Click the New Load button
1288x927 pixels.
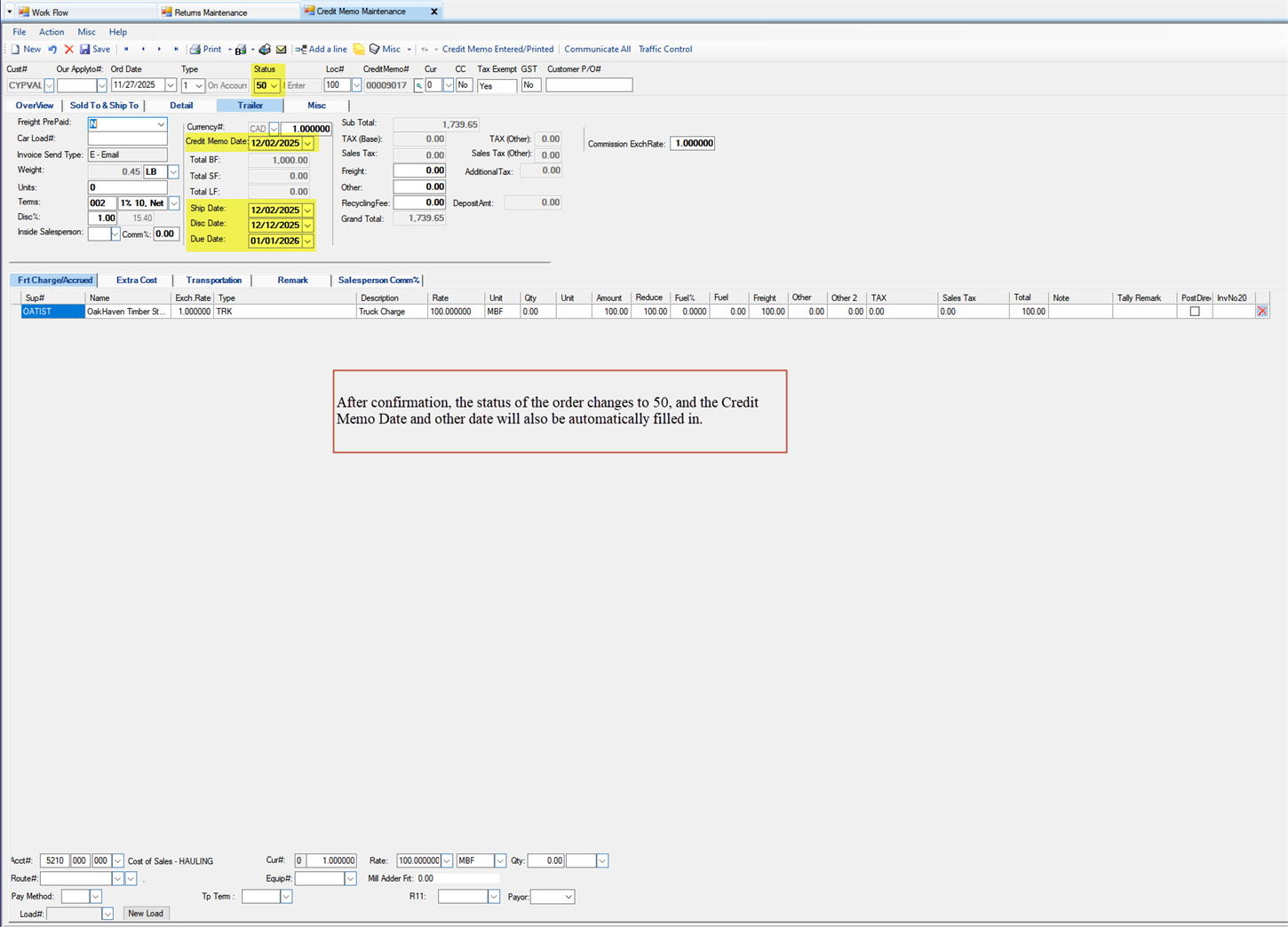point(146,914)
